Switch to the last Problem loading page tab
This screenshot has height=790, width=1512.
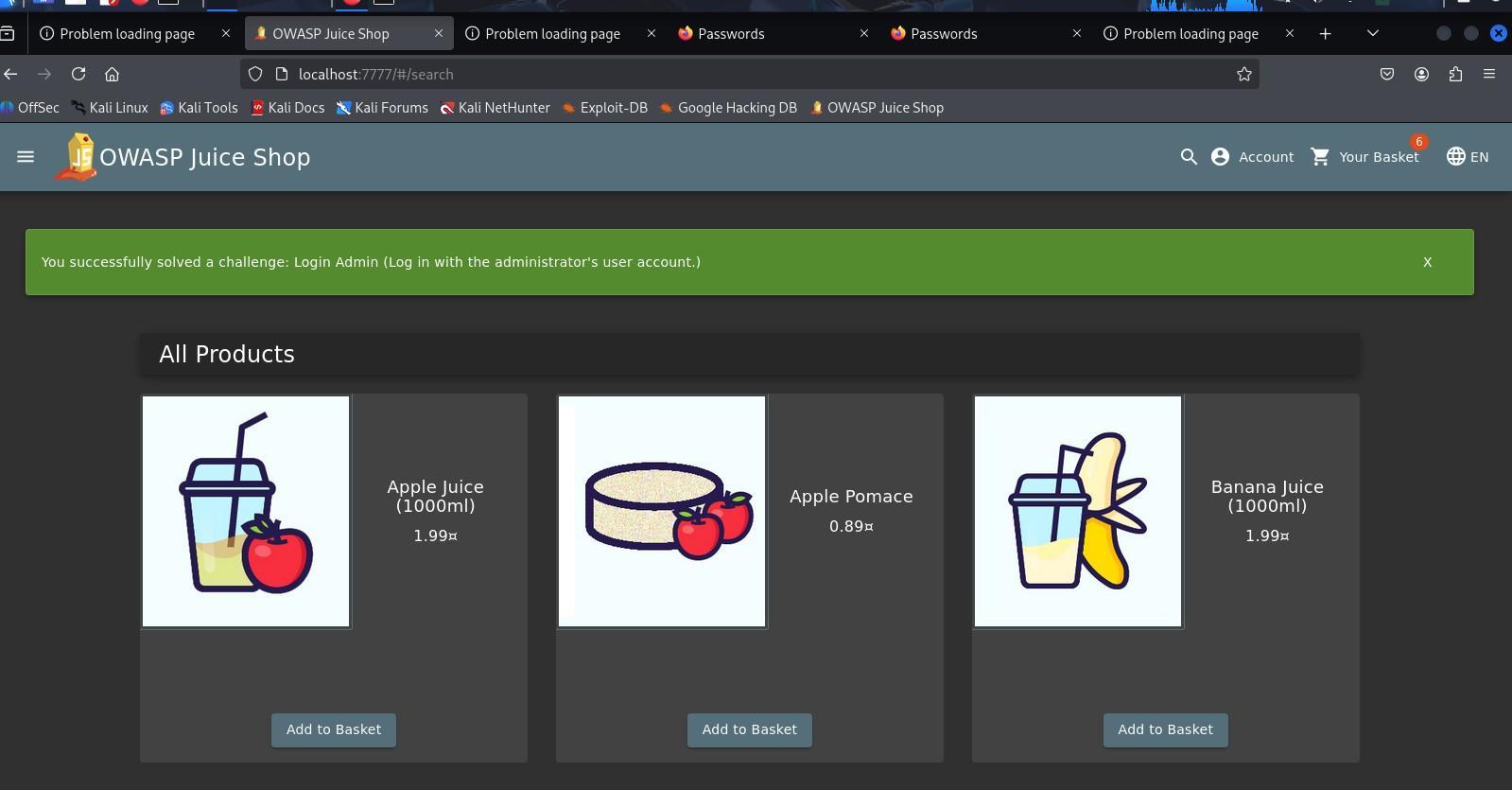point(1190,33)
